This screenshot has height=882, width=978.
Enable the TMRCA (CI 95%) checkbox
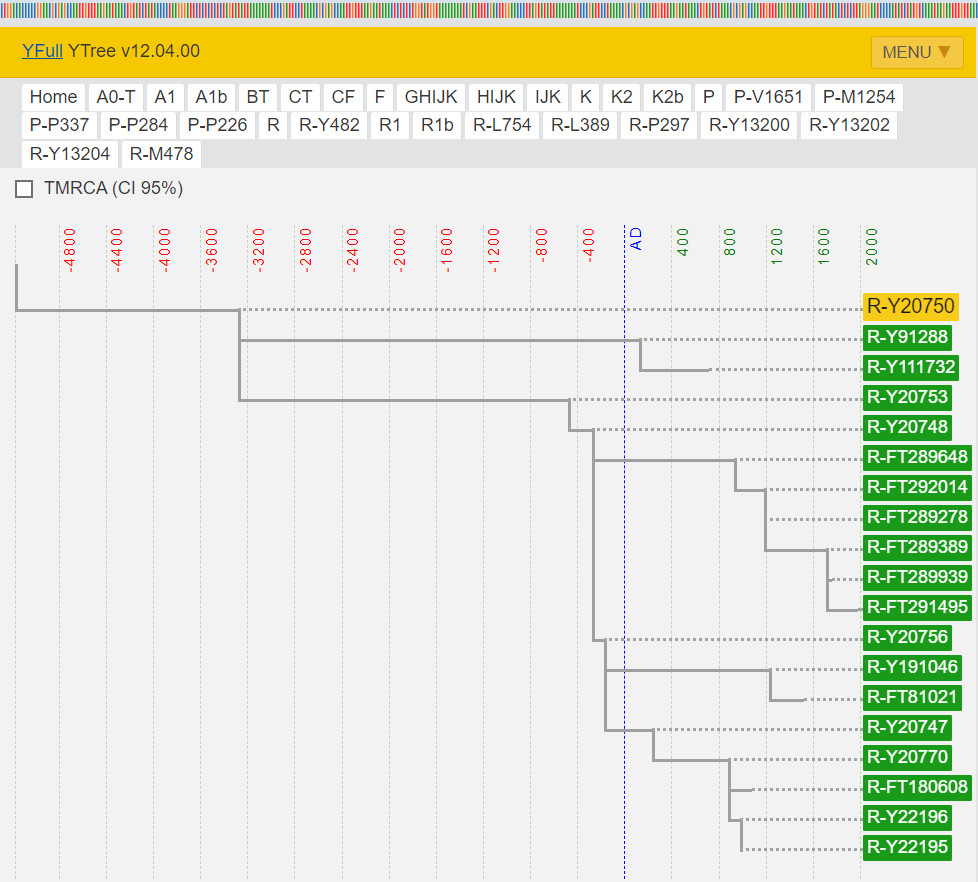pos(25,189)
